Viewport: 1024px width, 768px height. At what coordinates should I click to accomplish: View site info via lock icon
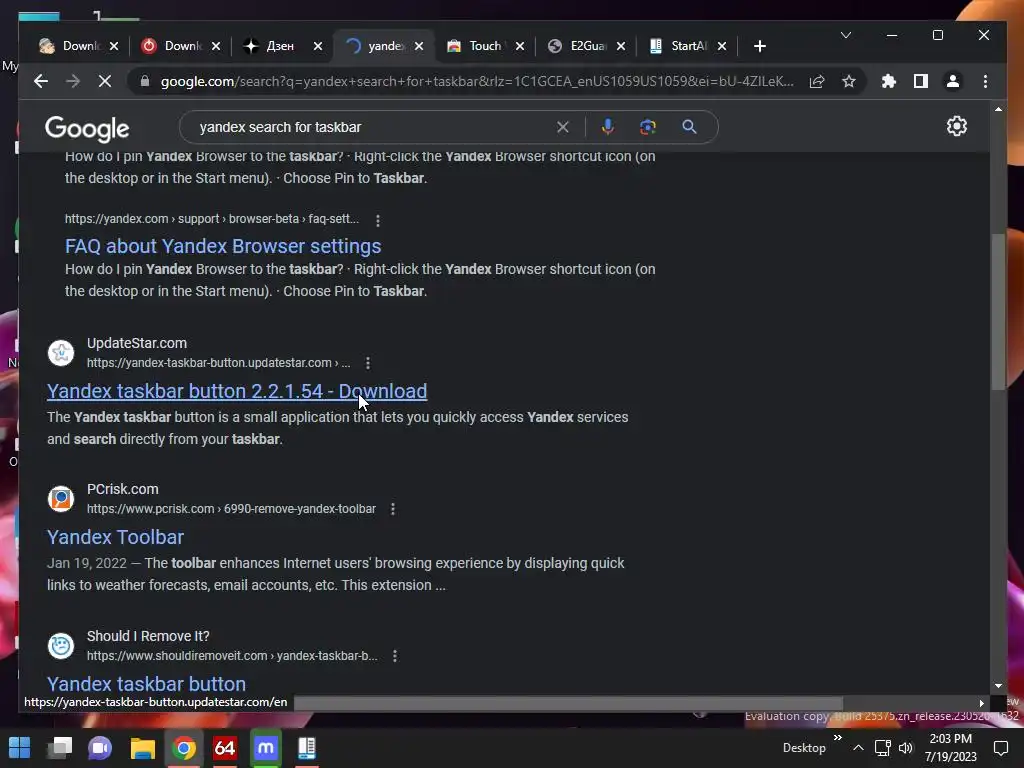point(145,81)
